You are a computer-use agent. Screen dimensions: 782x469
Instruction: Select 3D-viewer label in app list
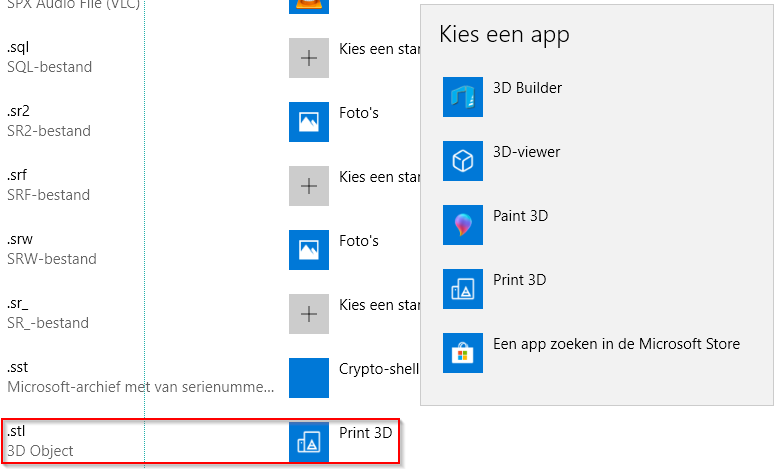click(526, 152)
